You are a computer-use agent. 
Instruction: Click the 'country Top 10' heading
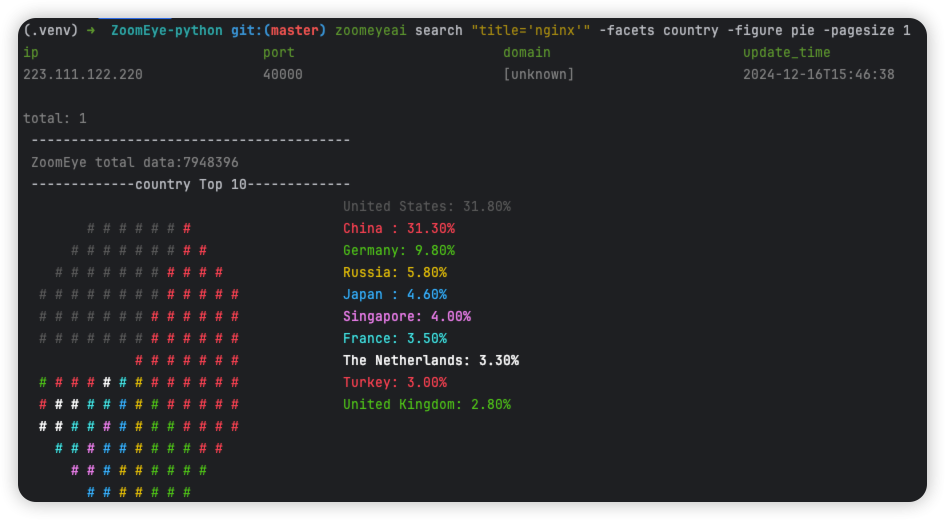coord(191,184)
